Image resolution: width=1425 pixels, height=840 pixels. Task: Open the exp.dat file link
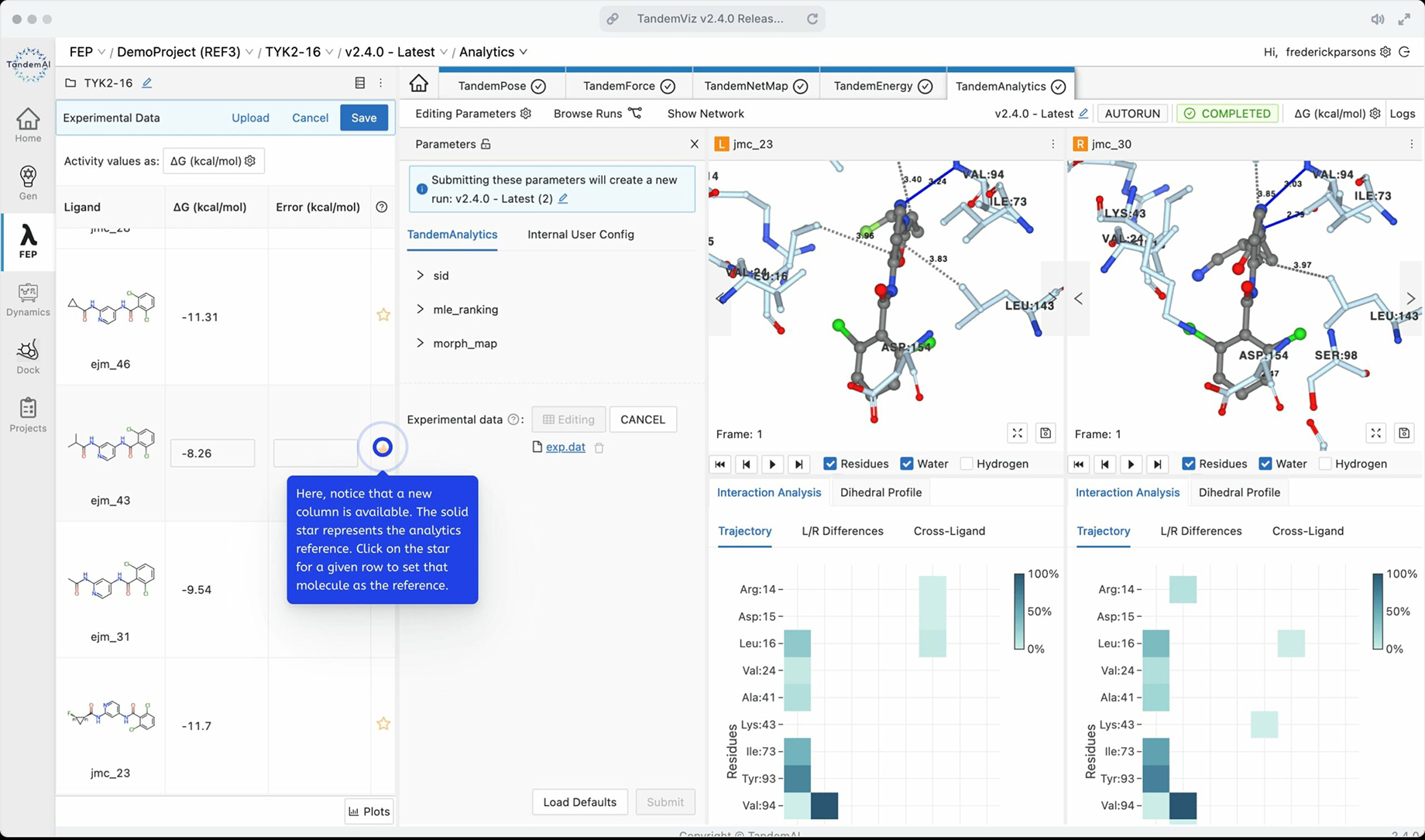tap(565, 447)
